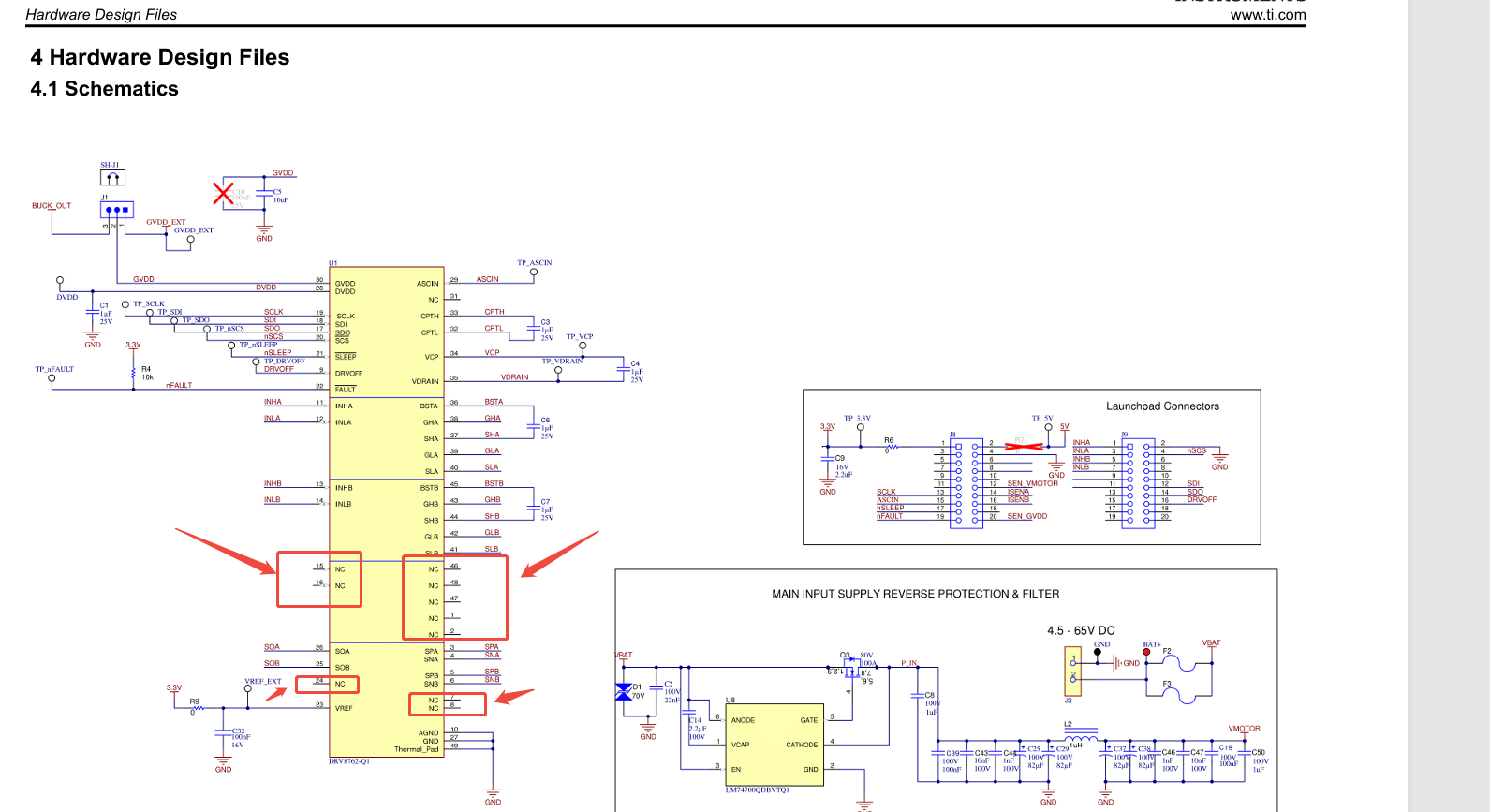The height and width of the screenshot is (812, 1490).
Task: Click the 'AGND' pin name on U1
Action: (428, 733)
